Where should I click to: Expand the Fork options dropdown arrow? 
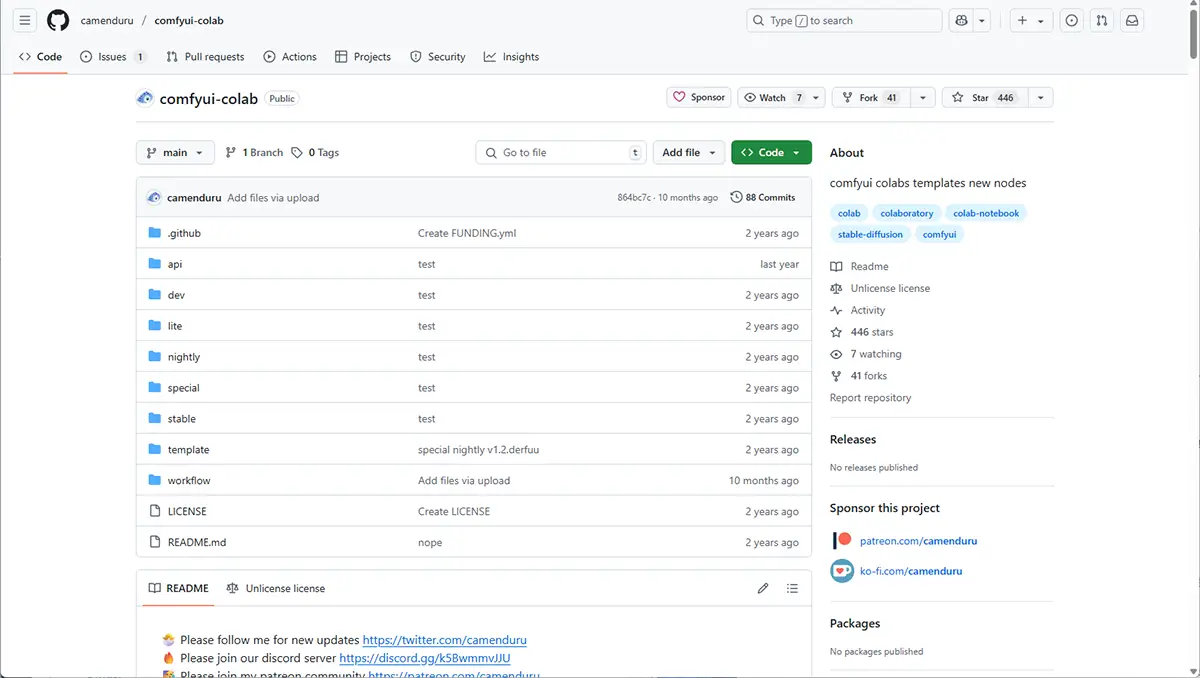922,98
